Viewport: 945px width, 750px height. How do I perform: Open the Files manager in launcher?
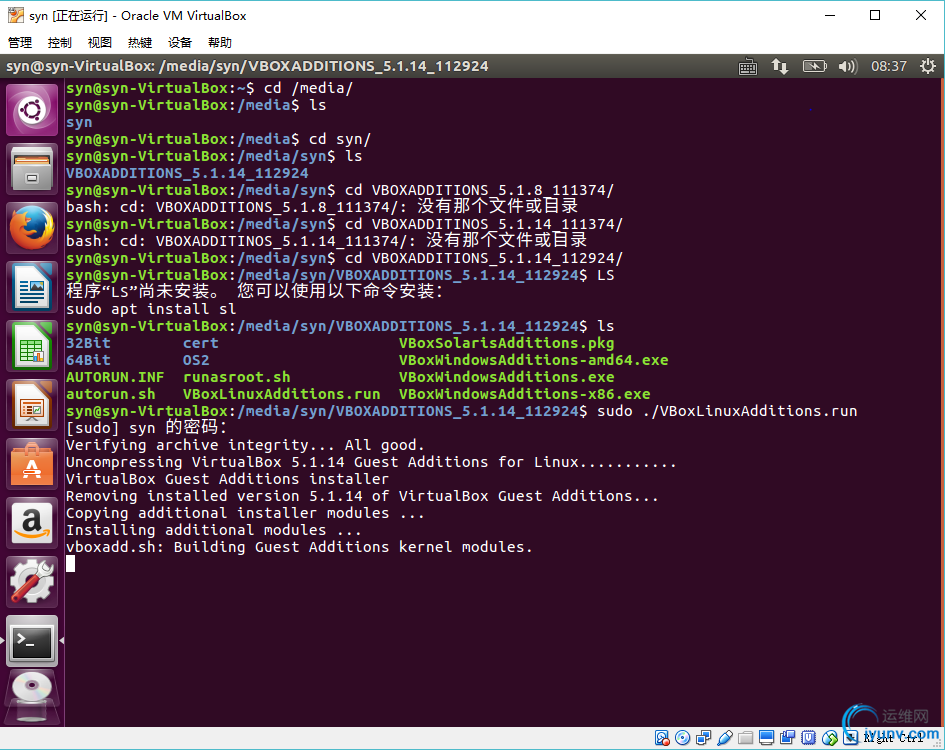(32, 169)
